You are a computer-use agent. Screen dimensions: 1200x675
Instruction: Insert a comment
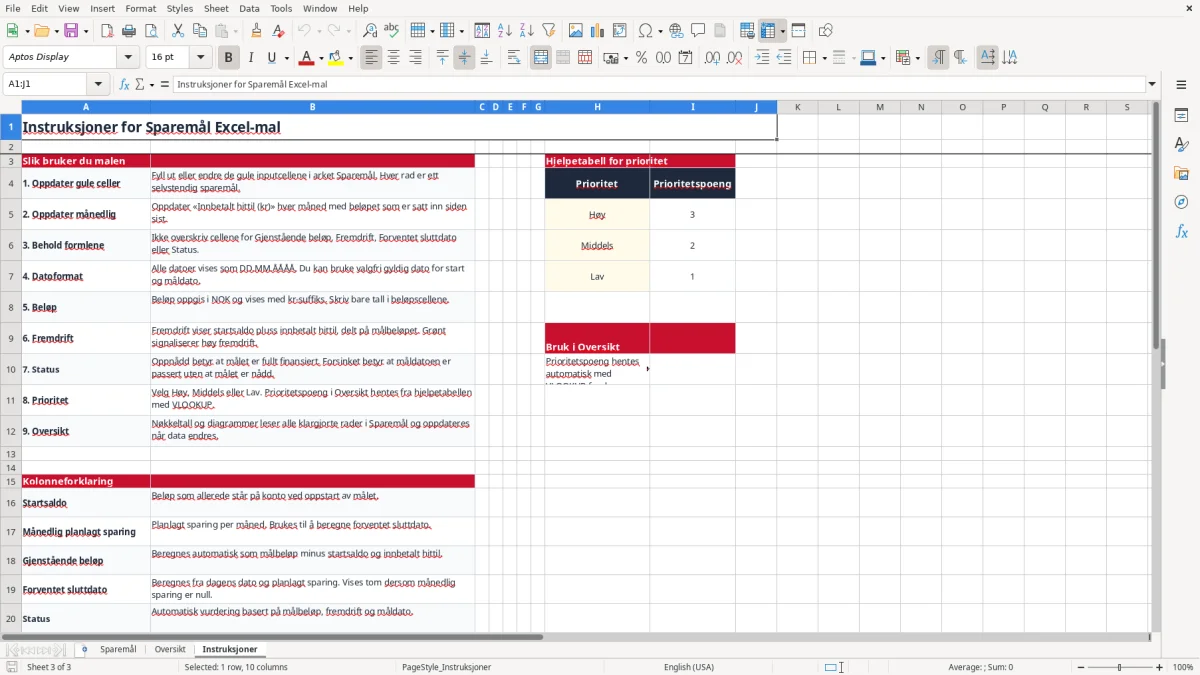698,31
